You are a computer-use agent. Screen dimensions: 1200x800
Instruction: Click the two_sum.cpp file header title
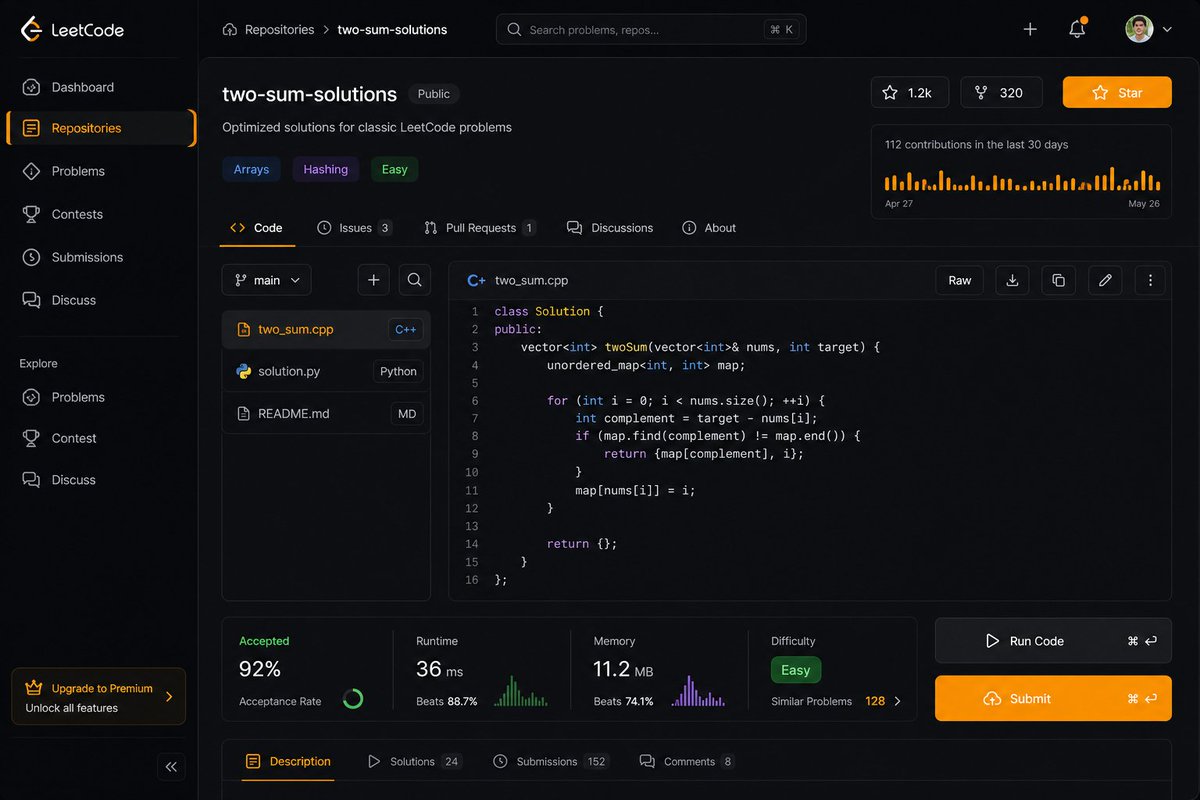click(x=531, y=281)
